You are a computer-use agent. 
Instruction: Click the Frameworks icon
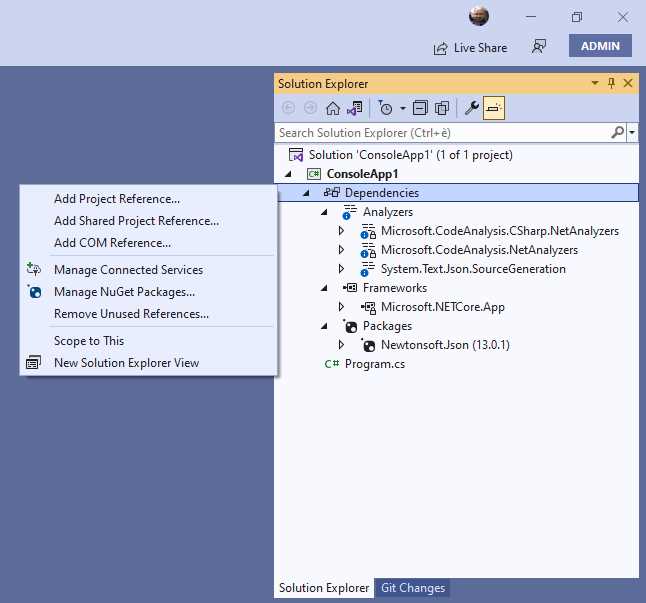(350, 287)
